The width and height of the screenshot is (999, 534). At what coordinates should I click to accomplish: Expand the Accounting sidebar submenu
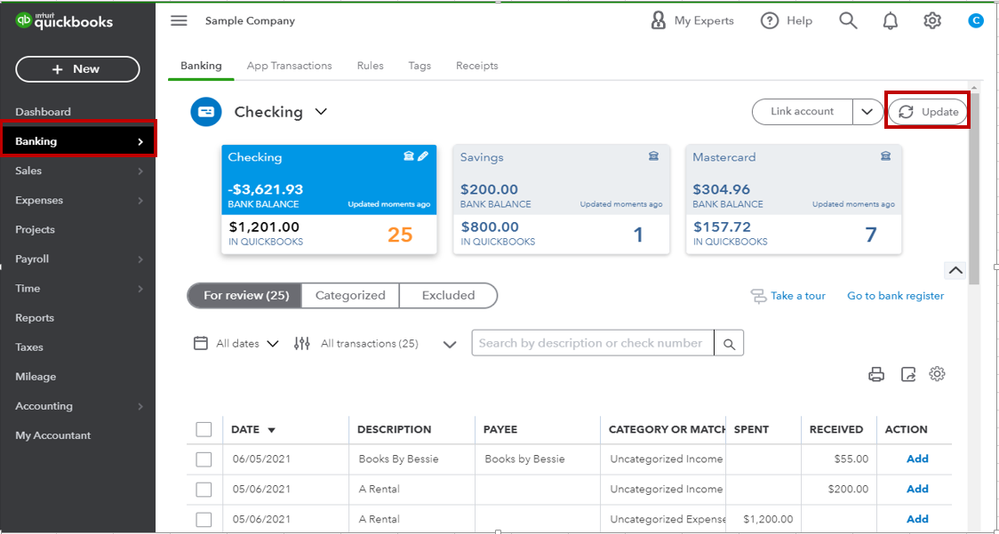[140, 407]
